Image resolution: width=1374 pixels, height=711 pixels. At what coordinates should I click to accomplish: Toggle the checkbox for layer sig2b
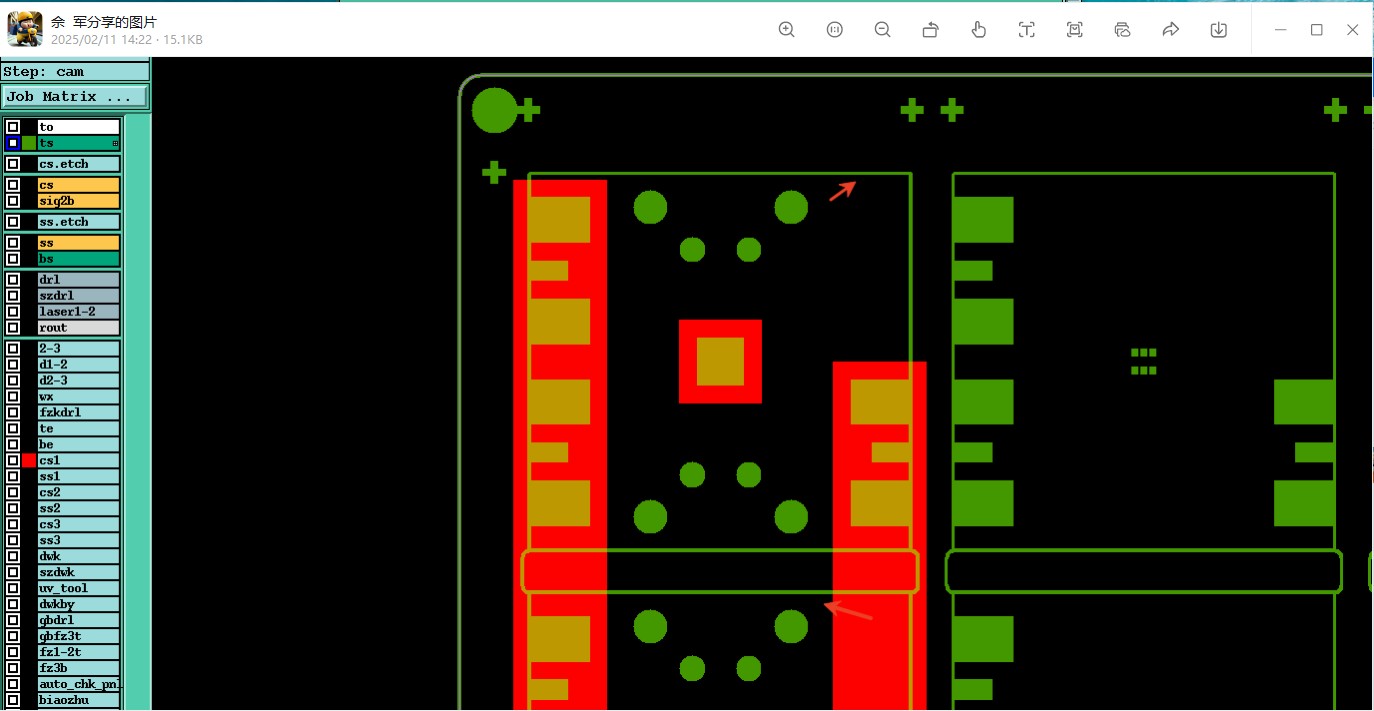[13, 201]
